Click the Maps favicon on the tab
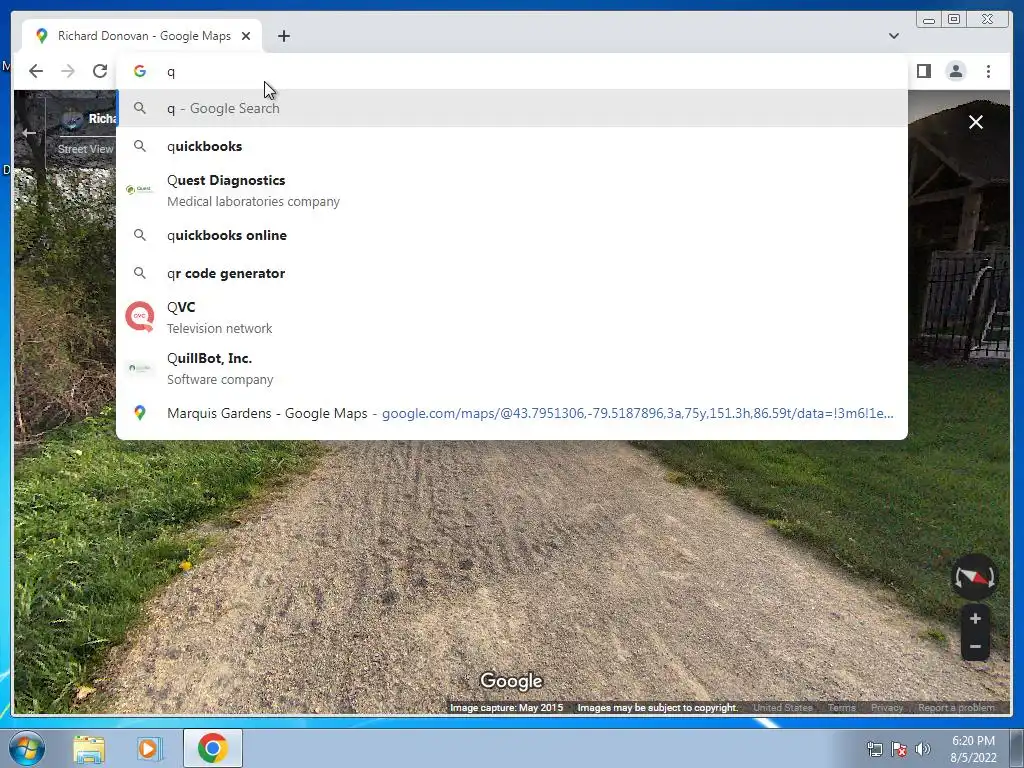The image size is (1024, 768). pos(42,36)
